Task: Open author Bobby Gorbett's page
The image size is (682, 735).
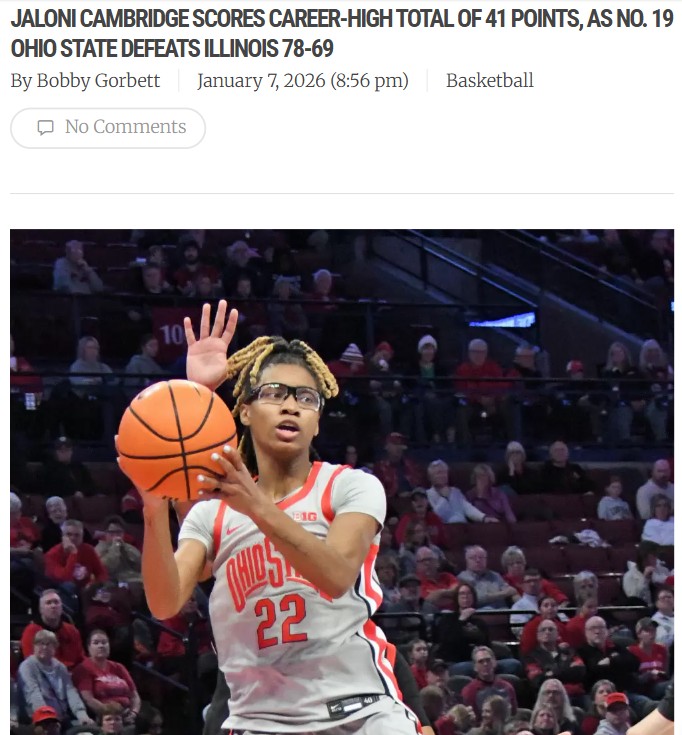Action: tap(98, 81)
